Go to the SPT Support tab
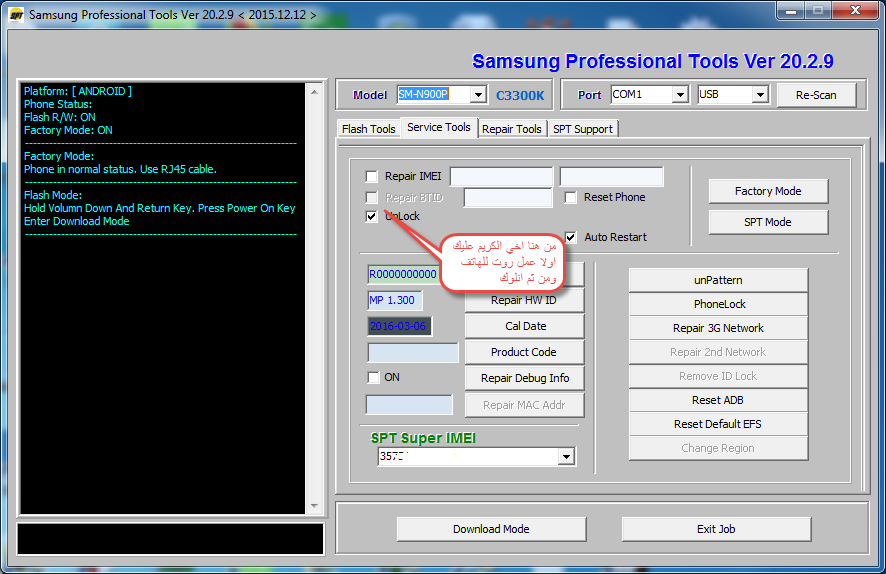This screenshot has height=574, width=886. click(583, 129)
